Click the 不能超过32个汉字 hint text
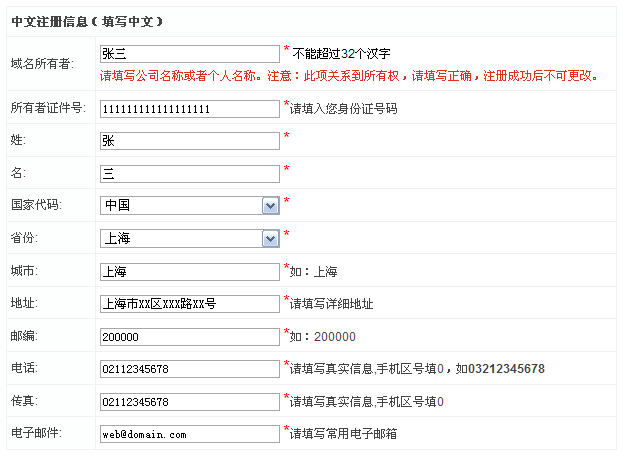624x455 pixels. 341,53
